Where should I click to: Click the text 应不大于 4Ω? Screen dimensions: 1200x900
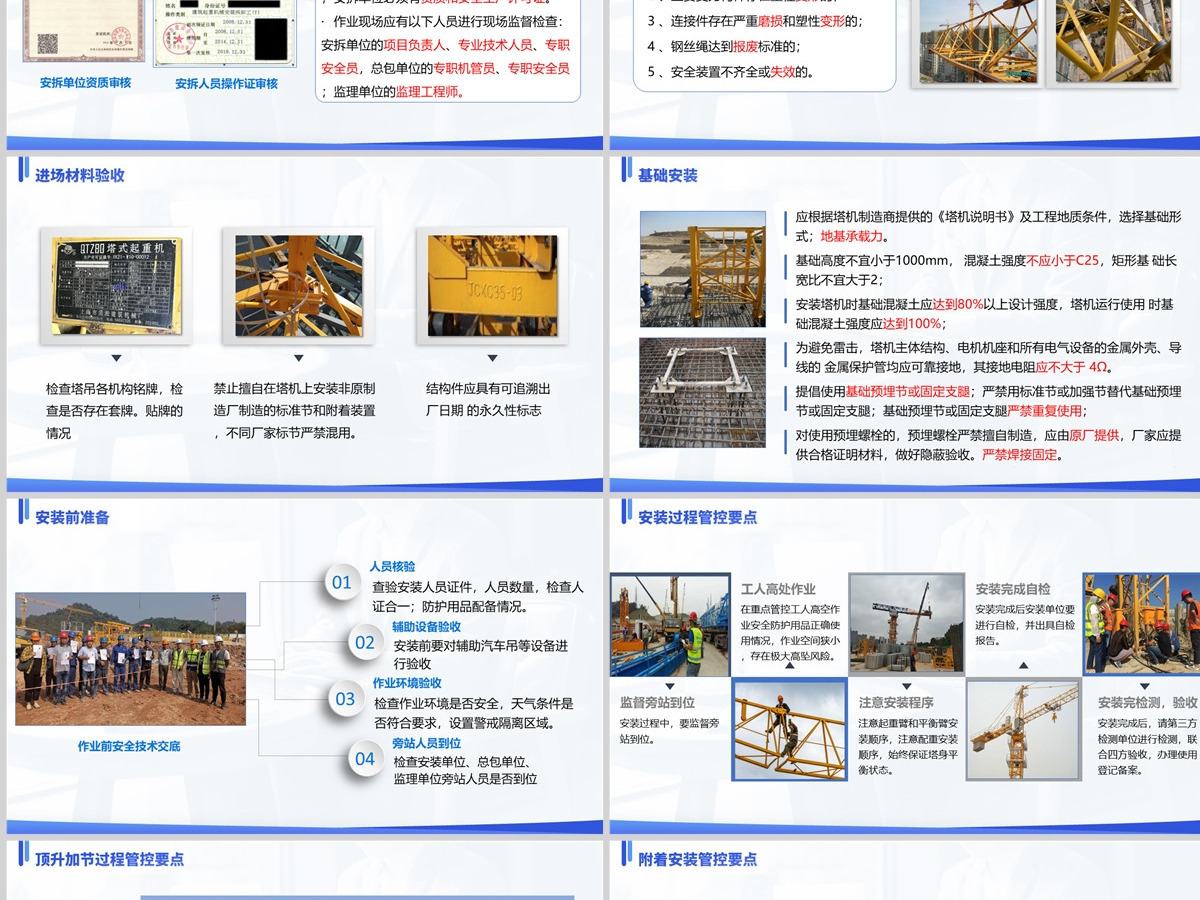[1071, 367]
